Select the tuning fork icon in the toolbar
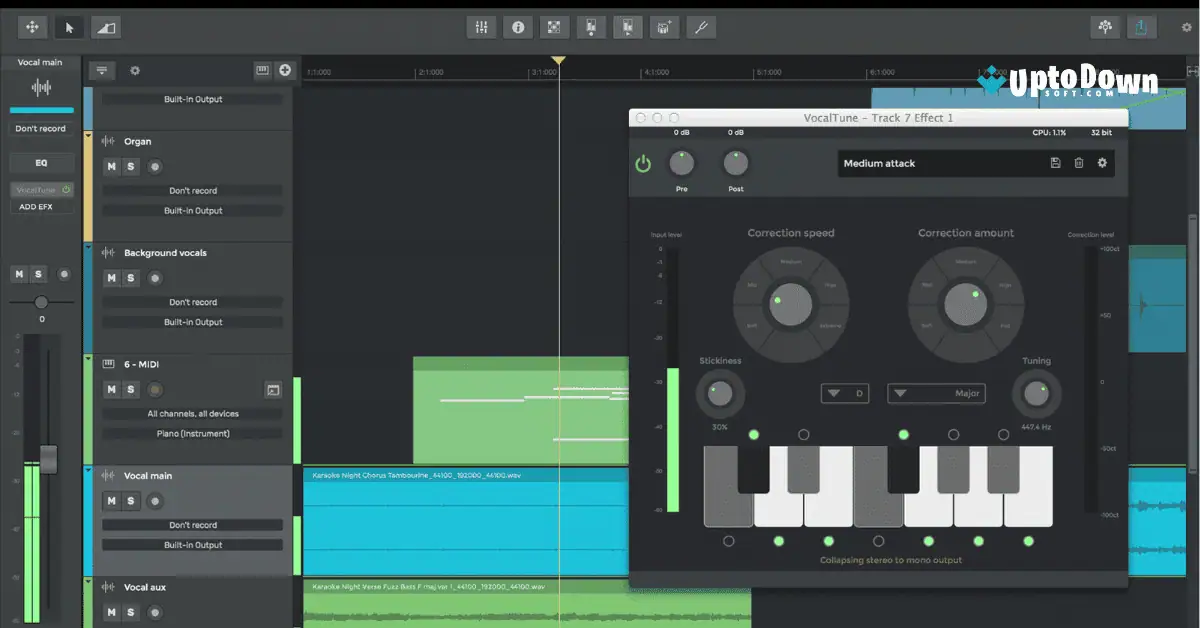 (x=701, y=27)
